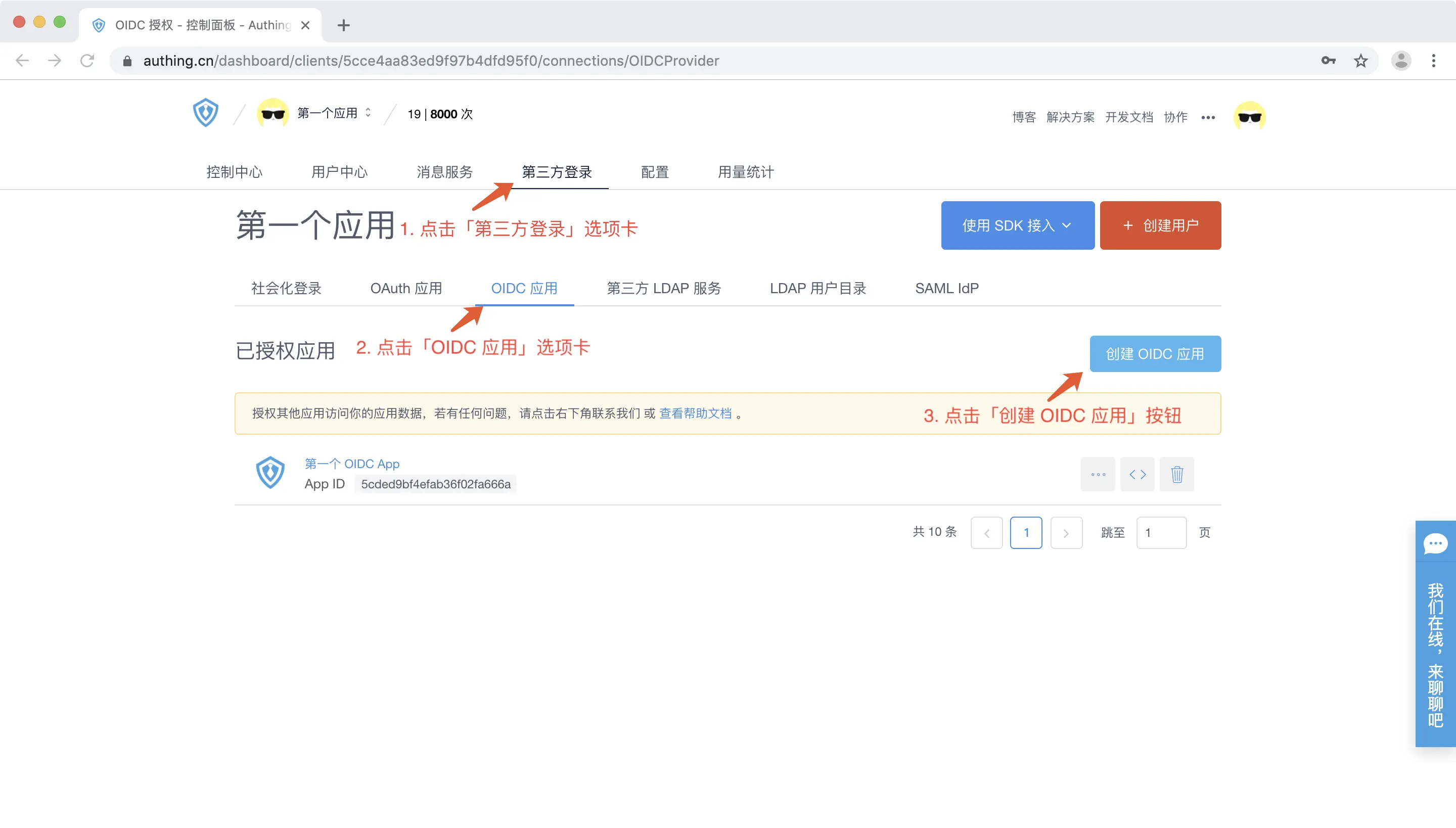Go to the next pagination page
The width and height of the screenshot is (1456, 828).
pyautogui.click(x=1066, y=533)
